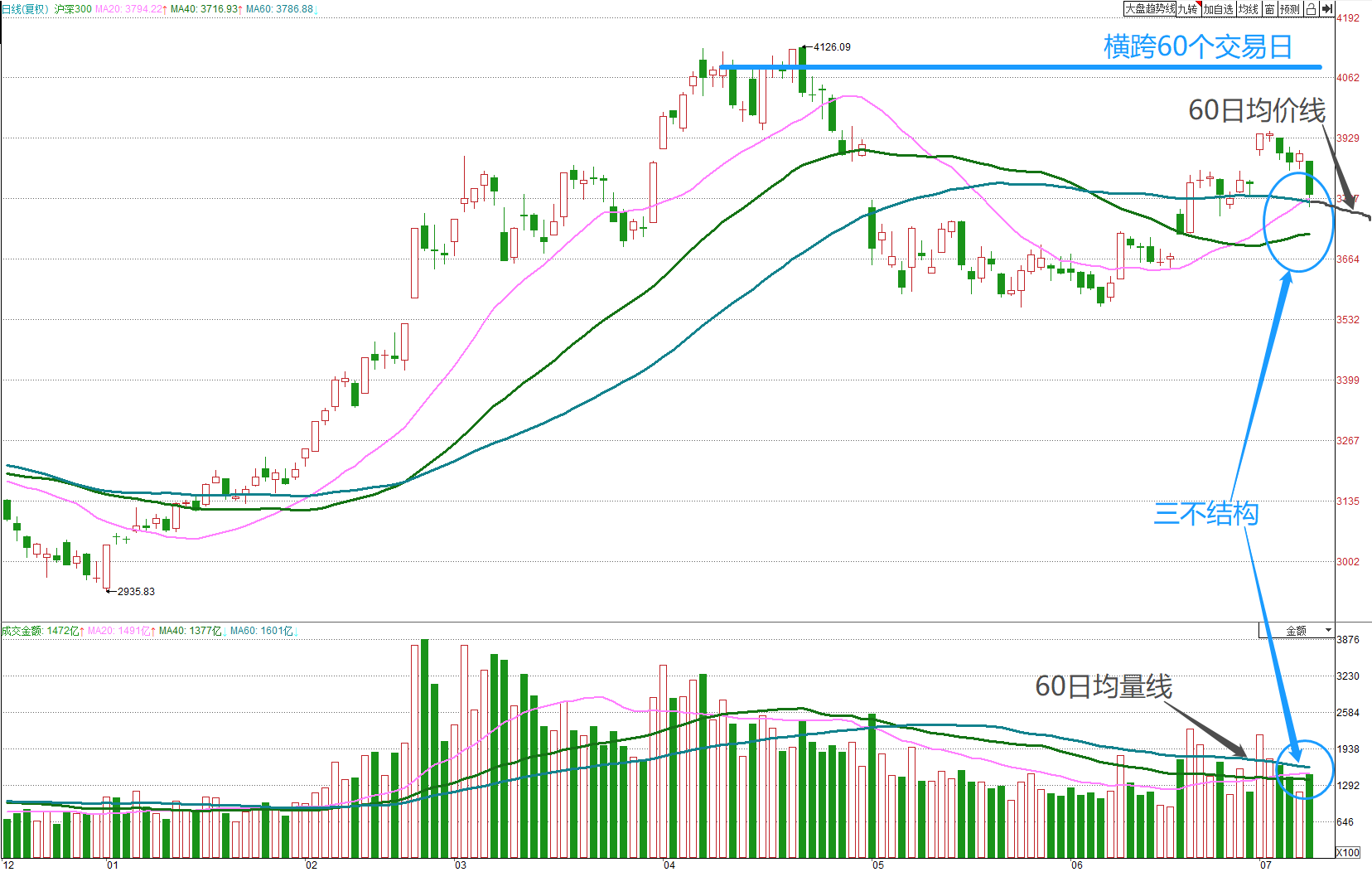Image resolution: width=1372 pixels, height=872 pixels.
Task: Click the lock icon in top toolbar
Action: click(1311, 9)
